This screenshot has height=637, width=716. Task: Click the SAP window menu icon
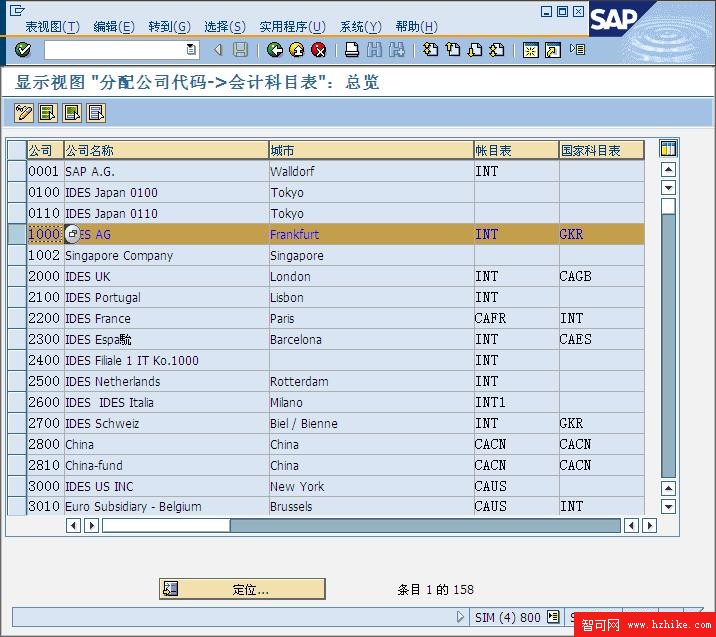pos(17,10)
